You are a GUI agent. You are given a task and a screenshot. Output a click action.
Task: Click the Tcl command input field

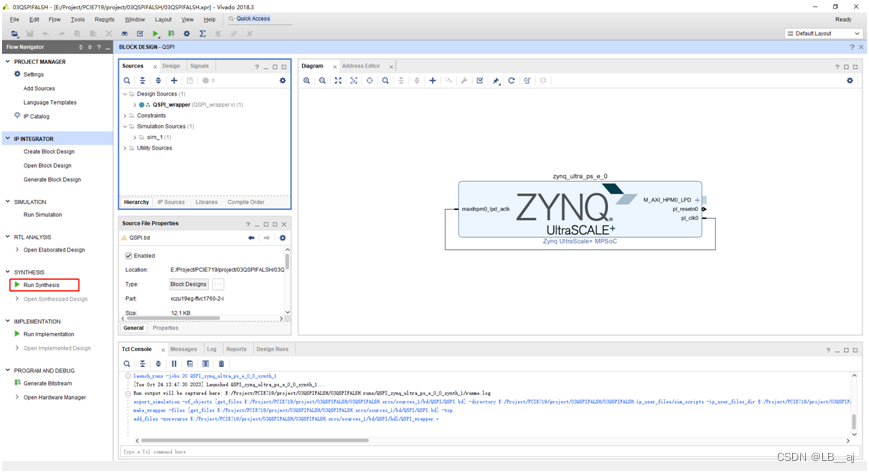click(x=488, y=452)
